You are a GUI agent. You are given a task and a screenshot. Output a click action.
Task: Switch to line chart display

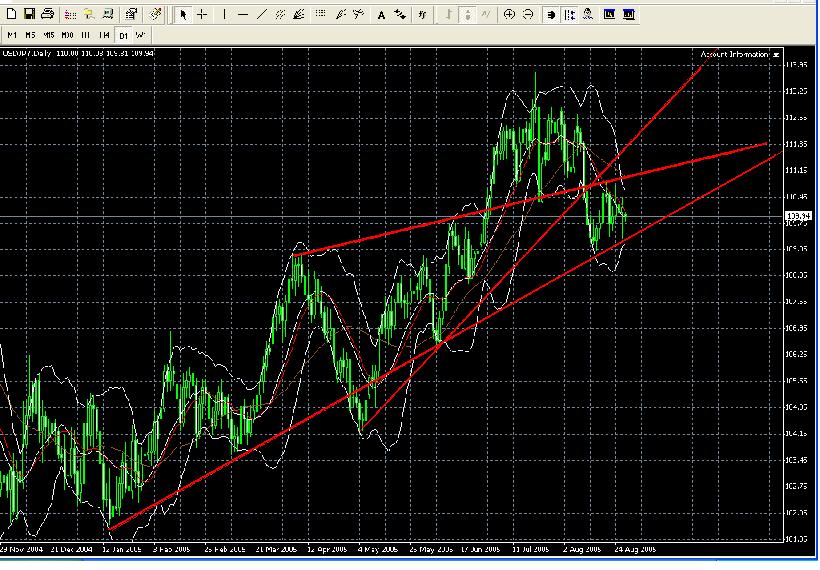(486, 15)
